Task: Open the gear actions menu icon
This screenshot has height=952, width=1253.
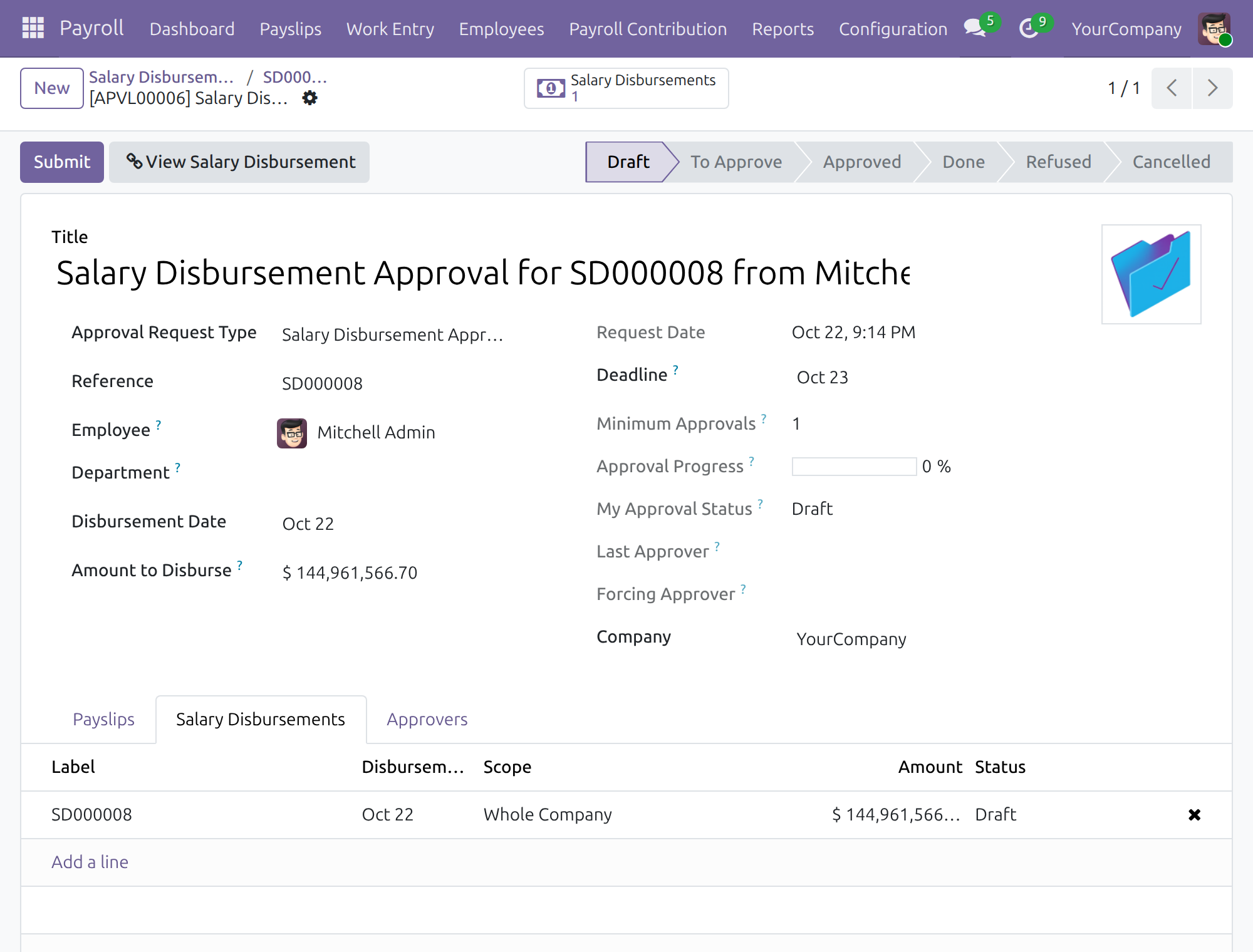Action: pyautogui.click(x=309, y=98)
